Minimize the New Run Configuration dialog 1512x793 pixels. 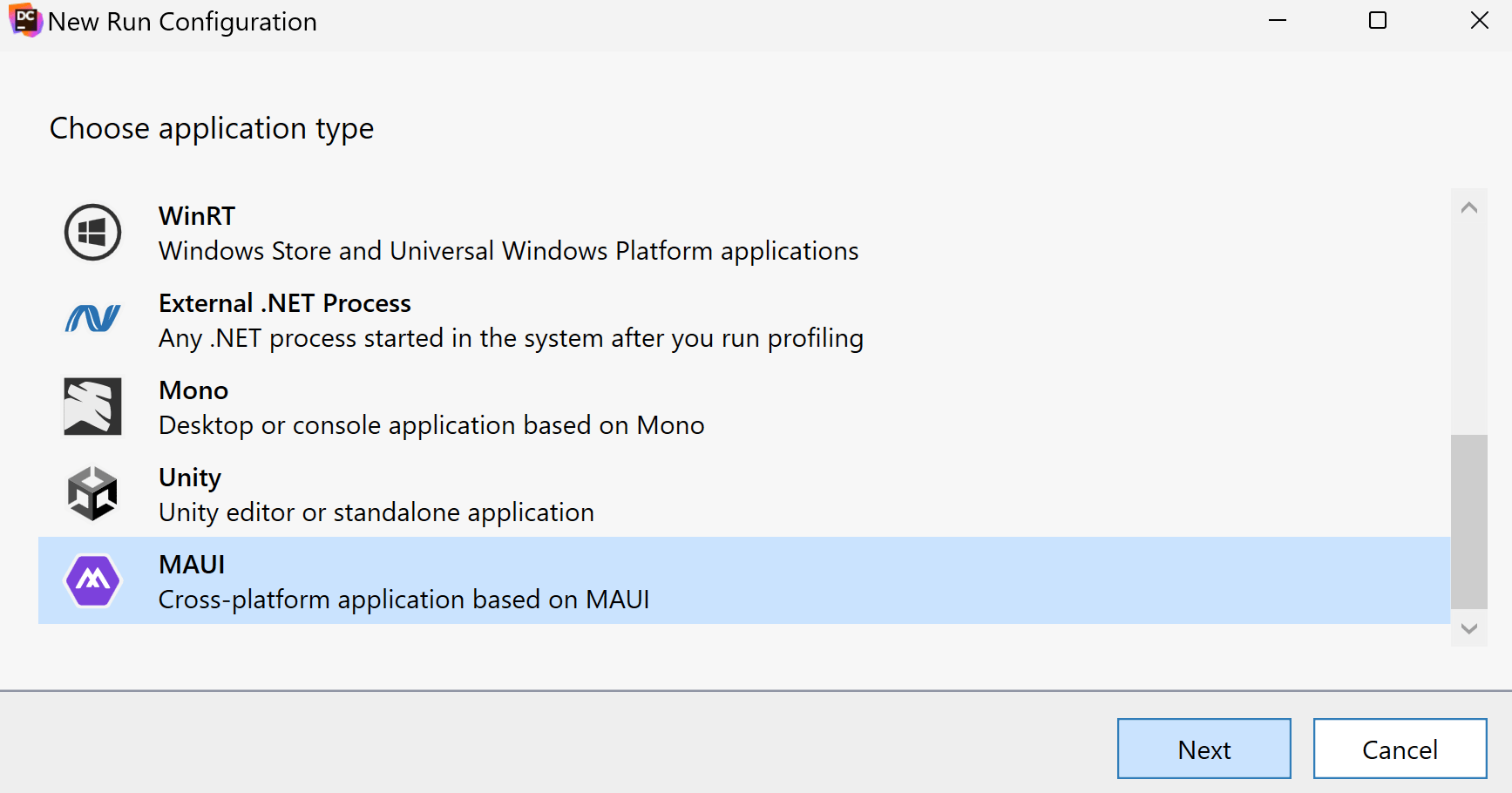pyautogui.click(x=1278, y=20)
